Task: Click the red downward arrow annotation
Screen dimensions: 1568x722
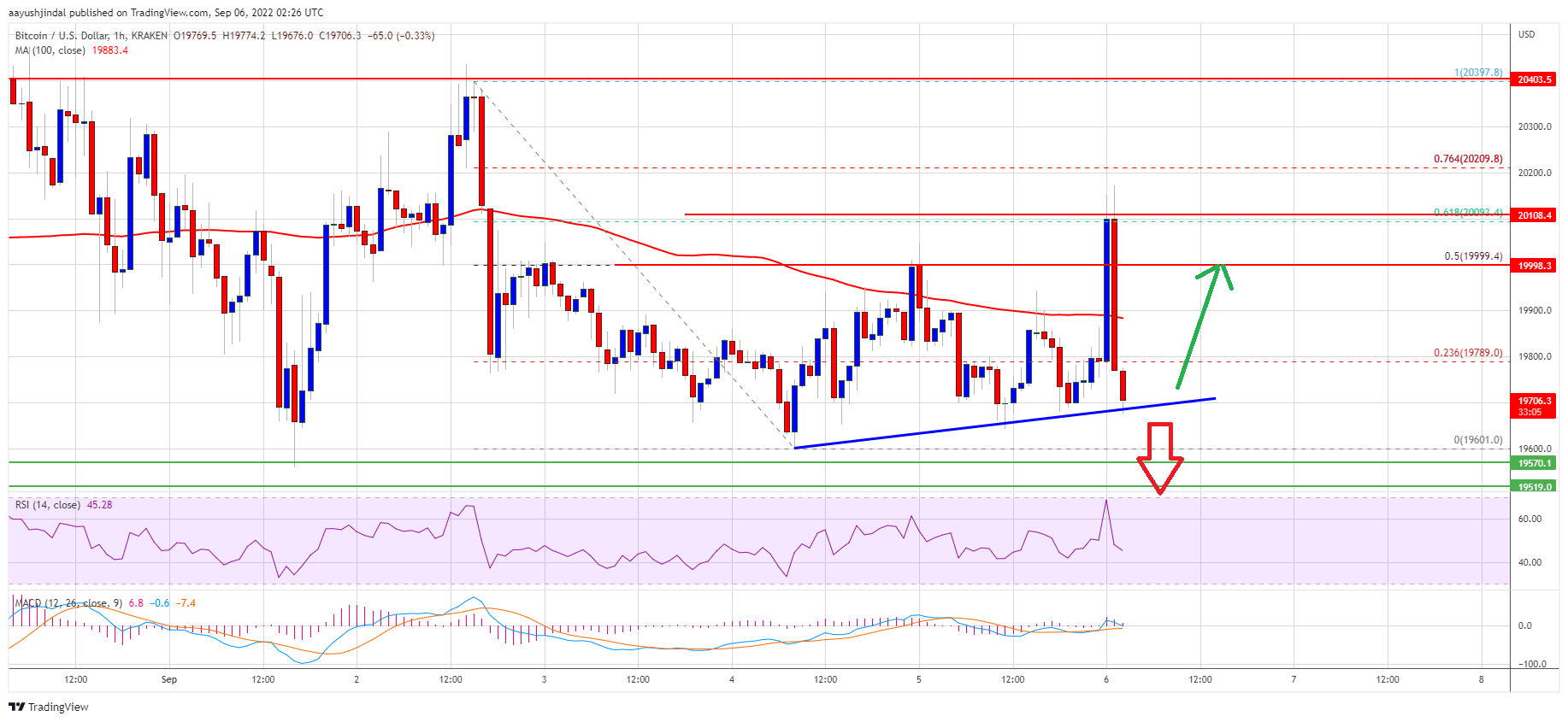Action: click(x=1160, y=459)
